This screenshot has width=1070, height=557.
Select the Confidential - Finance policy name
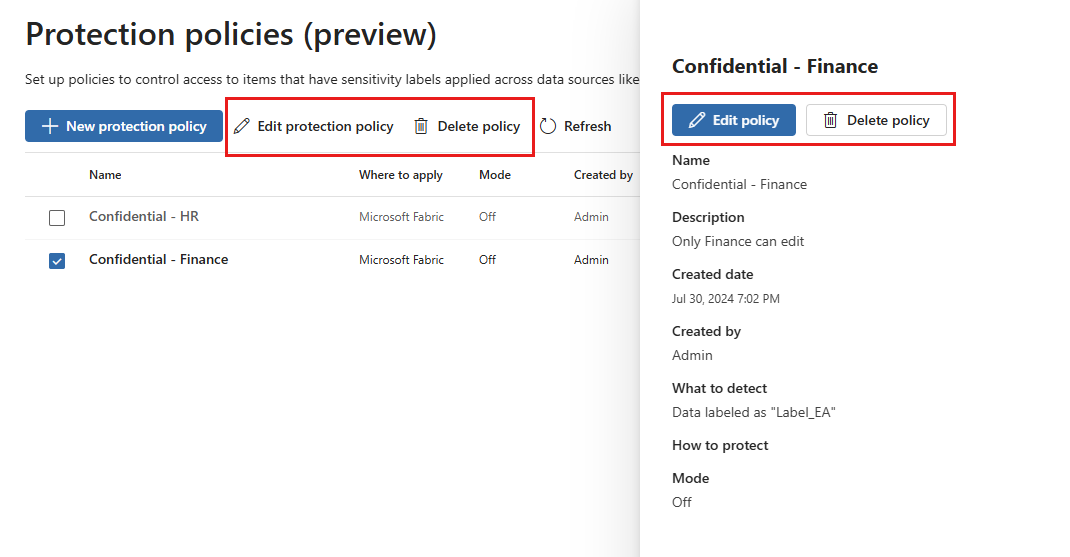pyautogui.click(x=158, y=259)
